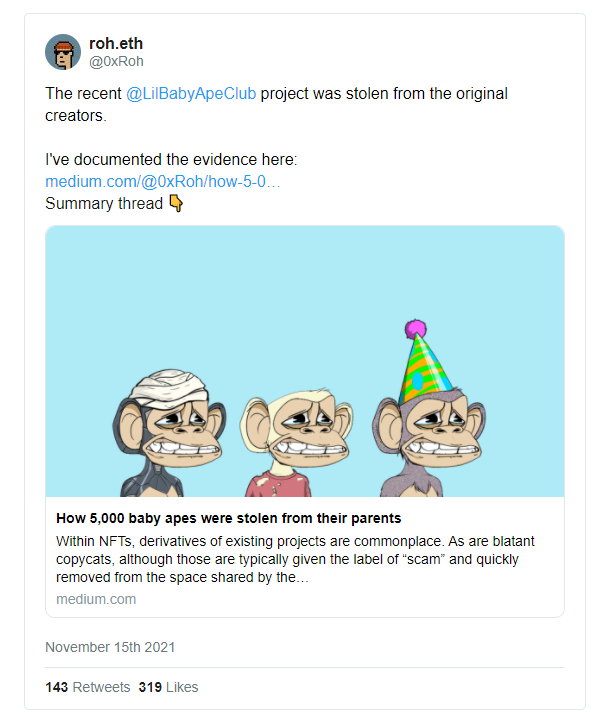This screenshot has width=609, height=720.
Task: Click the 'Summary thread' text line
Action: click(104, 204)
